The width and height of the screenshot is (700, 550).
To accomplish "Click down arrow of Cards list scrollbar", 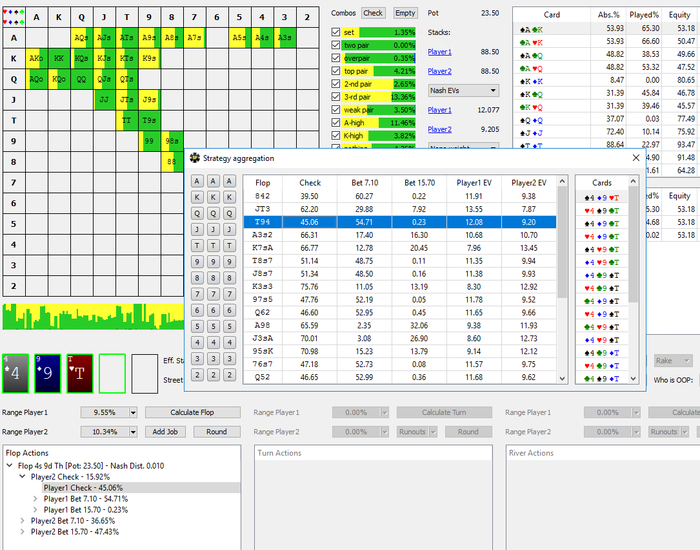I will [x=633, y=379].
